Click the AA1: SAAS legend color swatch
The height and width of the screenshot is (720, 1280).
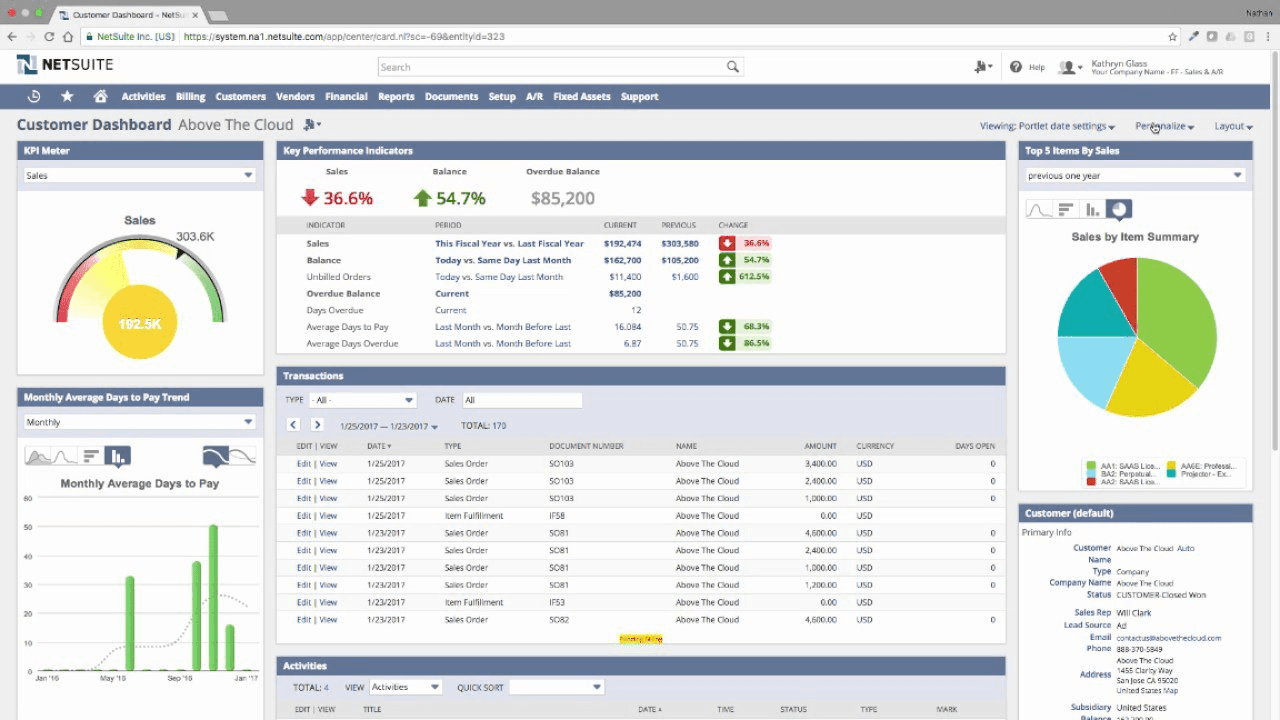[1092, 466]
